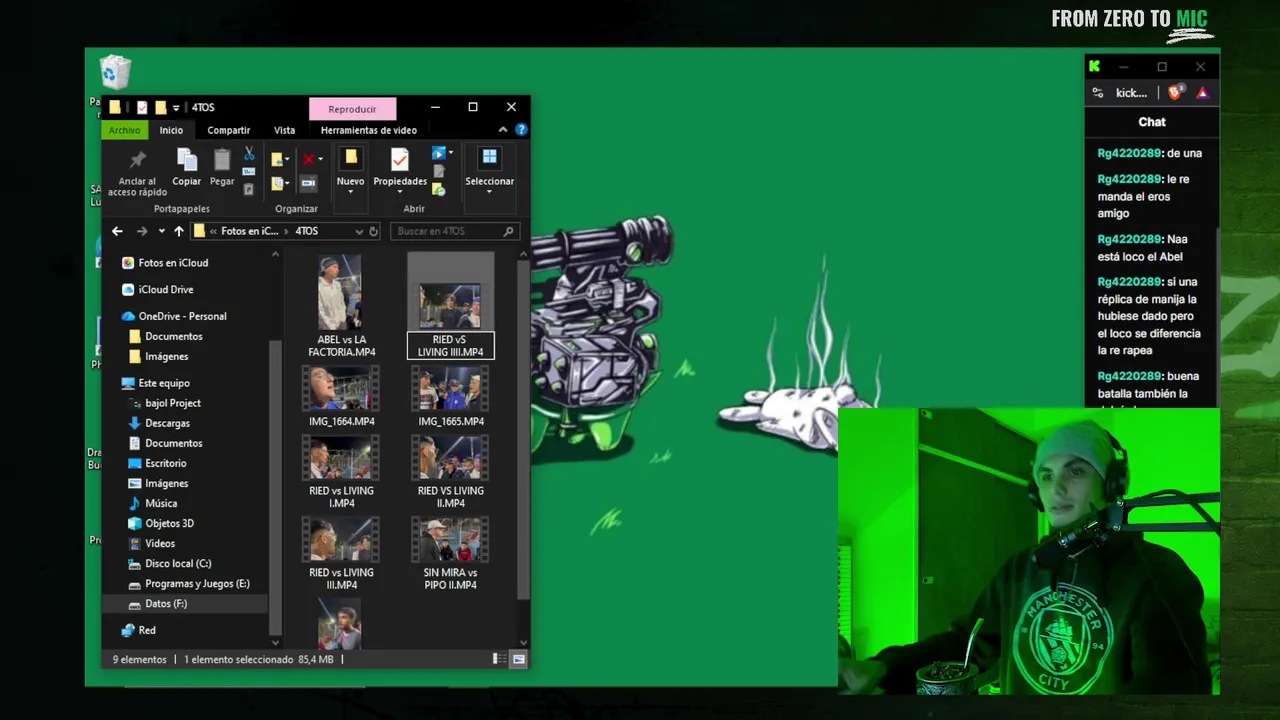
Task: Select OneDrive - Personal in sidebar
Action: pos(182,316)
